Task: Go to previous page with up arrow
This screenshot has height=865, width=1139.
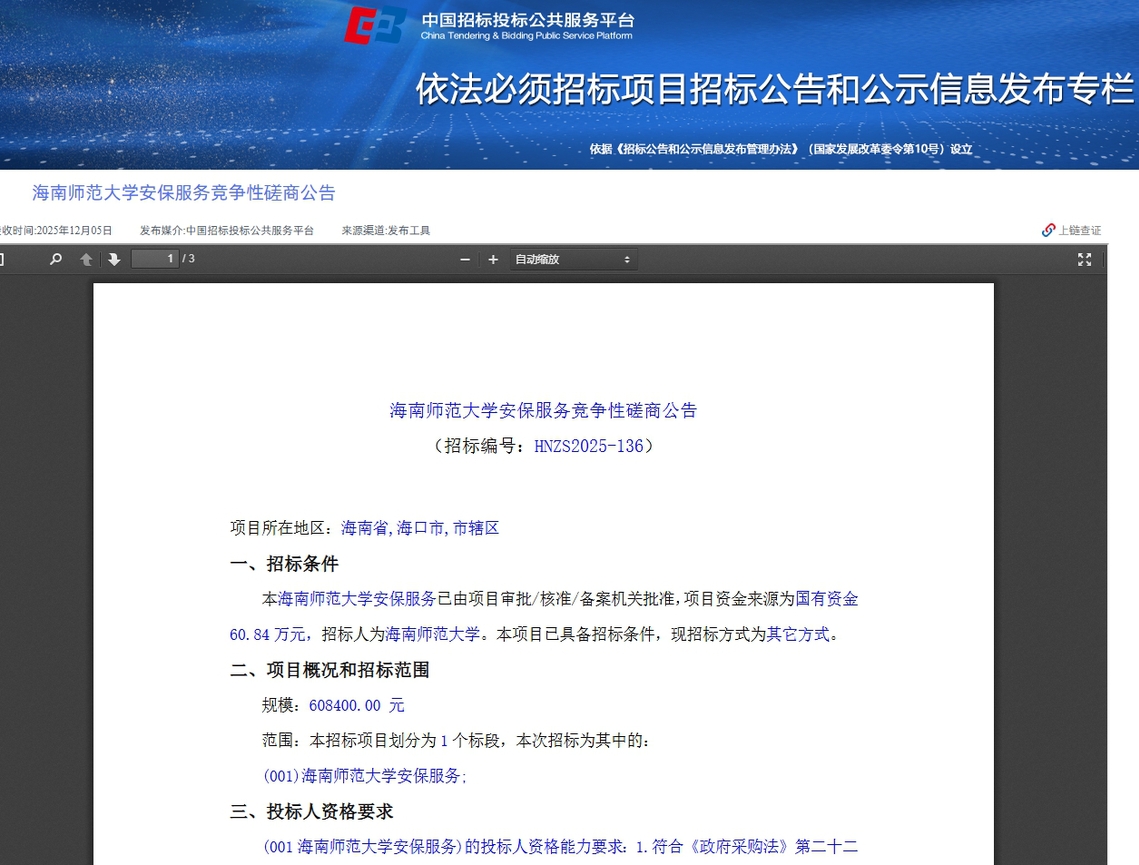Action: click(87, 259)
